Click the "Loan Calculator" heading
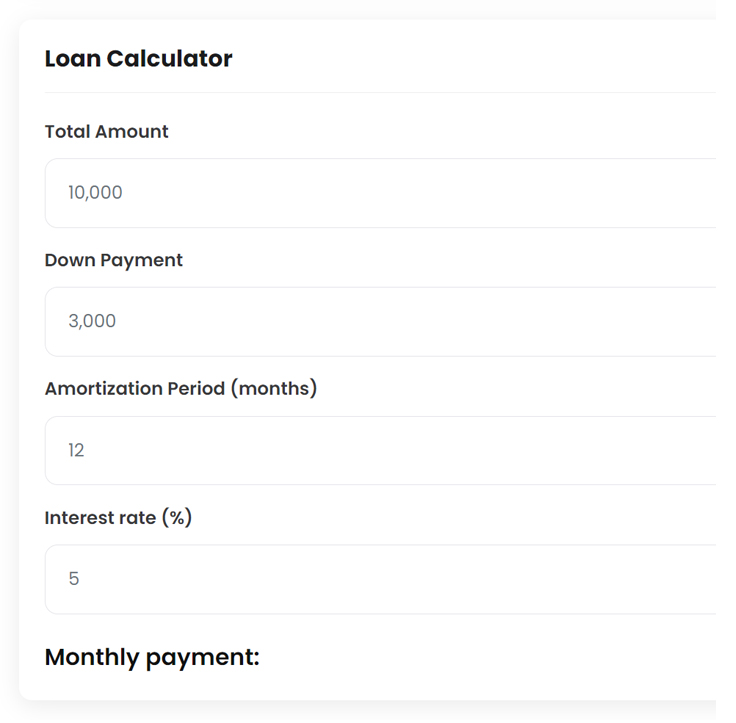Viewport: 736px width, 723px height. [138, 59]
